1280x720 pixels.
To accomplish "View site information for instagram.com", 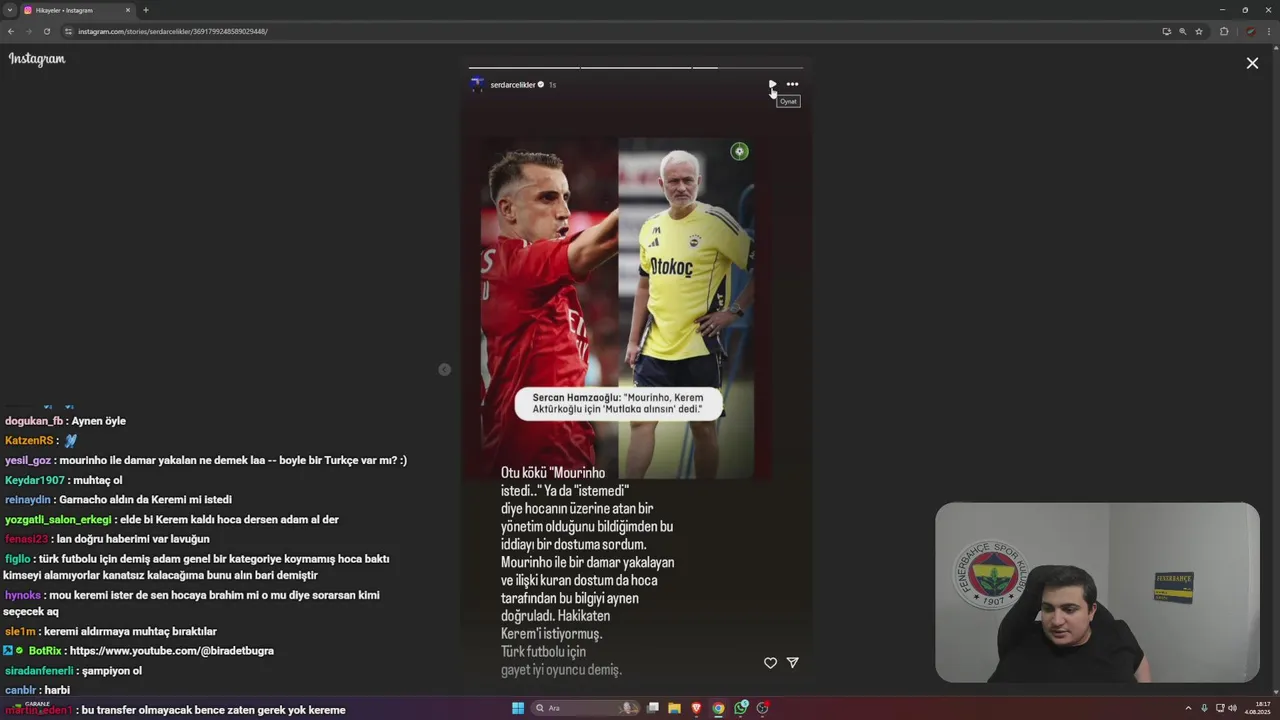I will pos(69,31).
